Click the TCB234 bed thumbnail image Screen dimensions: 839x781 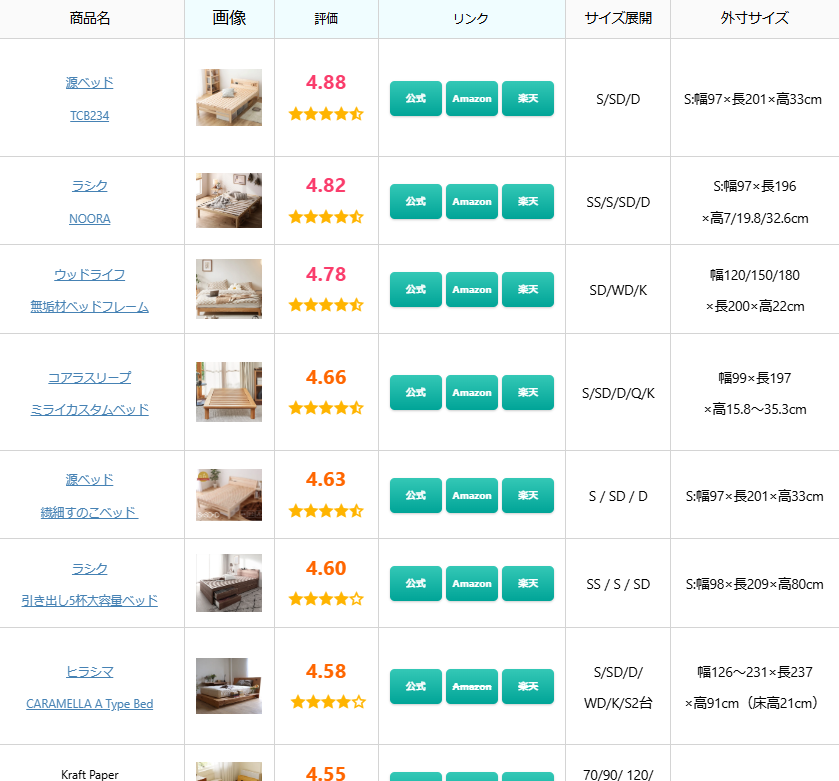229,97
